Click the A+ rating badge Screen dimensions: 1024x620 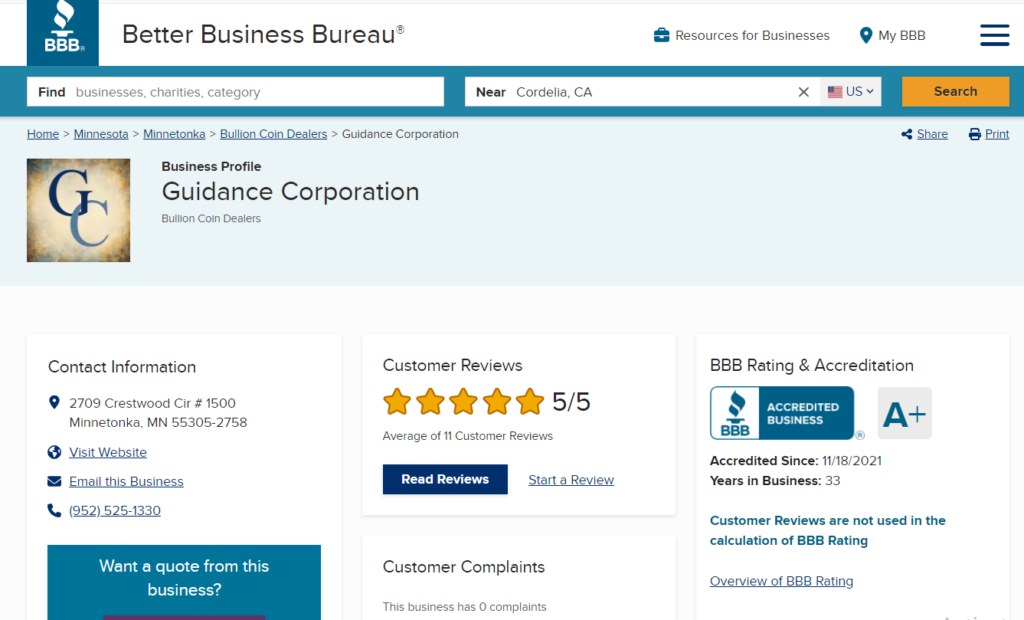coord(904,413)
